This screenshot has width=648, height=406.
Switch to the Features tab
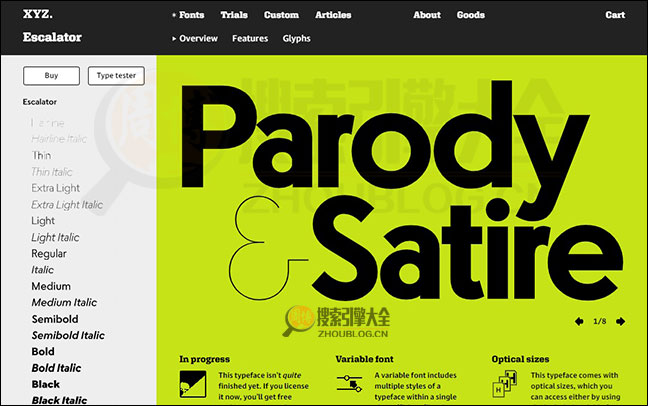coord(250,38)
